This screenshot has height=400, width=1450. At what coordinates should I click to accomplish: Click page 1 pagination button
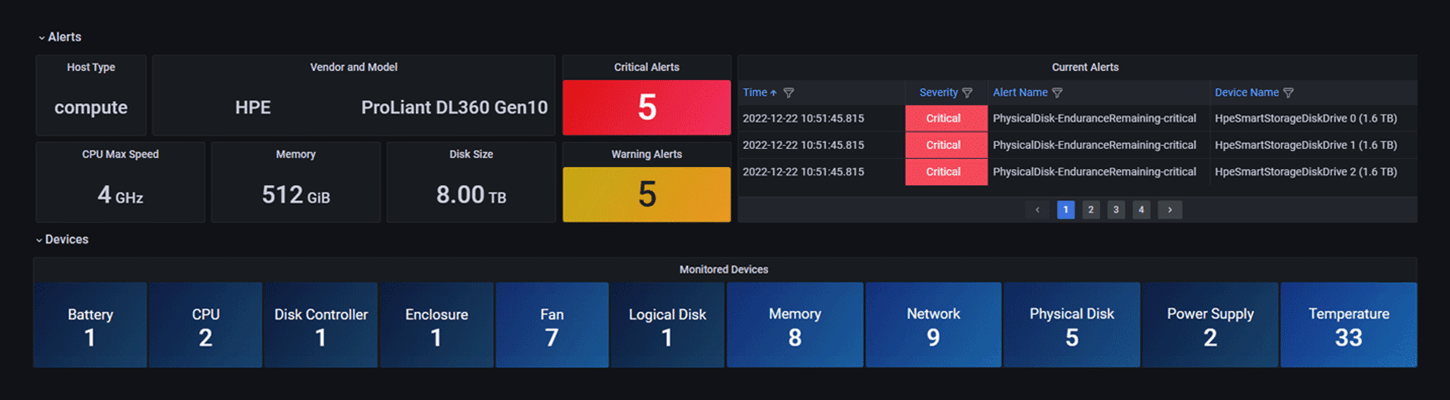point(1066,210)
